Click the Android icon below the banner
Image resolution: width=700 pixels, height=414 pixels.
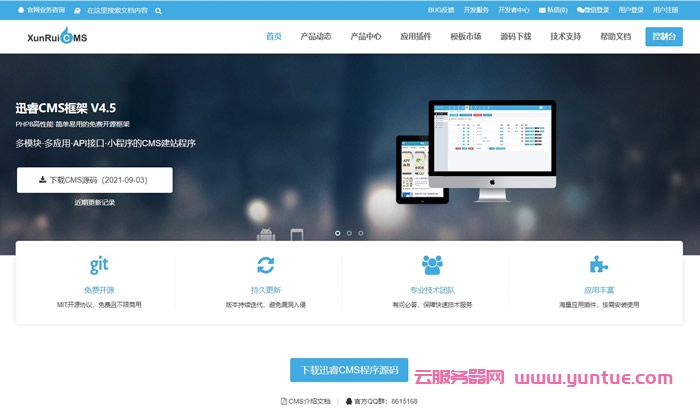point(266,235)
